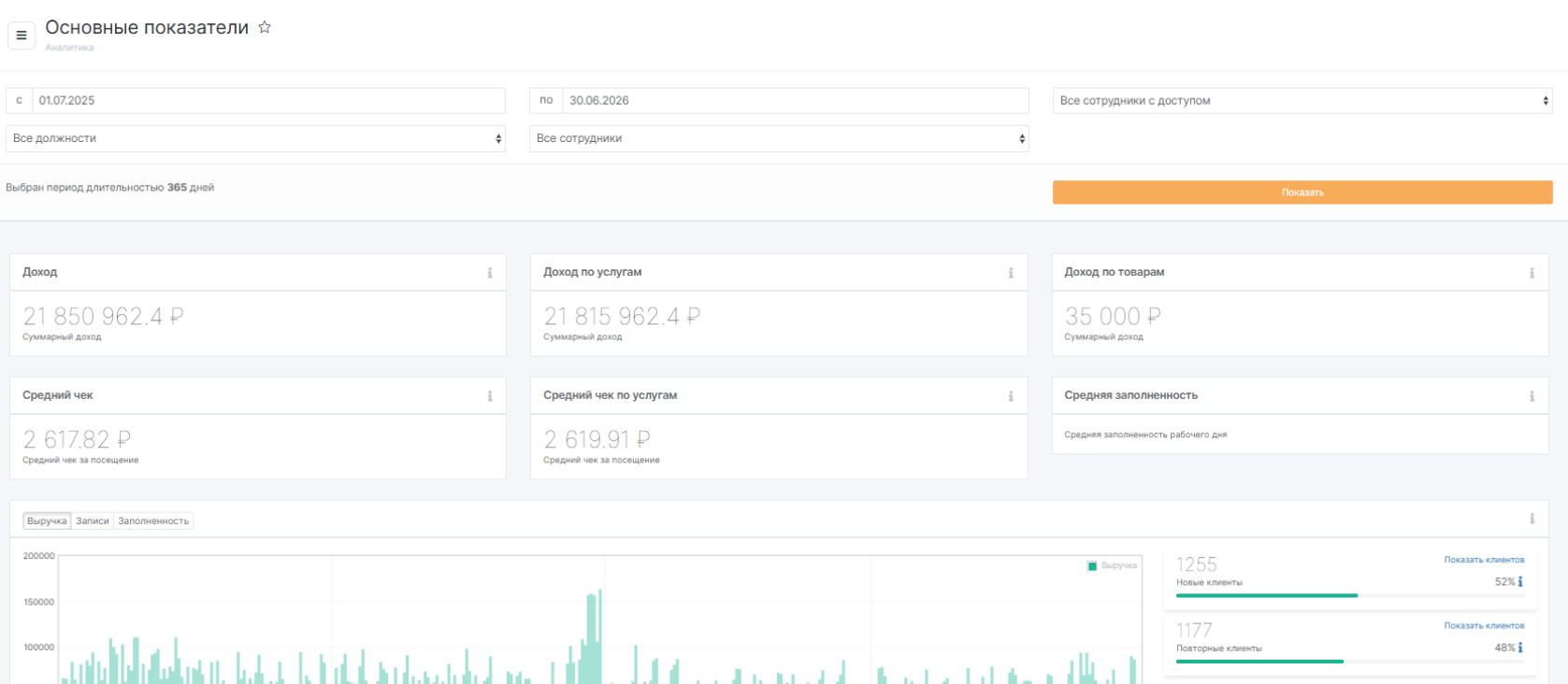Click the Новые клиенты label
Screen dimensions: 1568x684
pos(1209,582)
